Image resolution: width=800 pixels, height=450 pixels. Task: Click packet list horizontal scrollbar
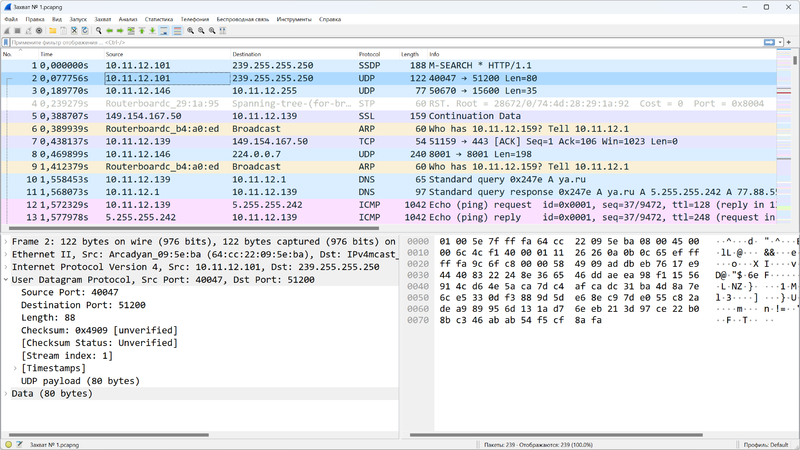point(194,228)
